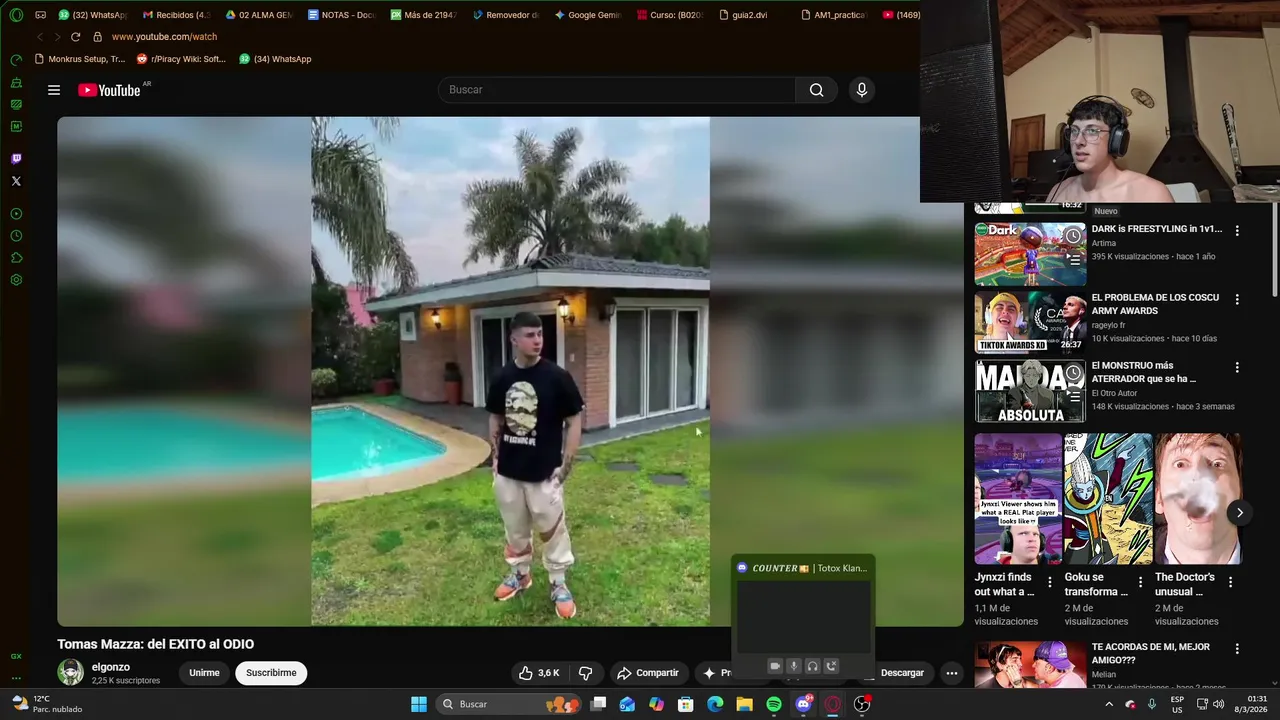Open OBS Studio from the taskbar
Image resolution: width=1280 pixels, height=720 pixels.
click(861, 704)
